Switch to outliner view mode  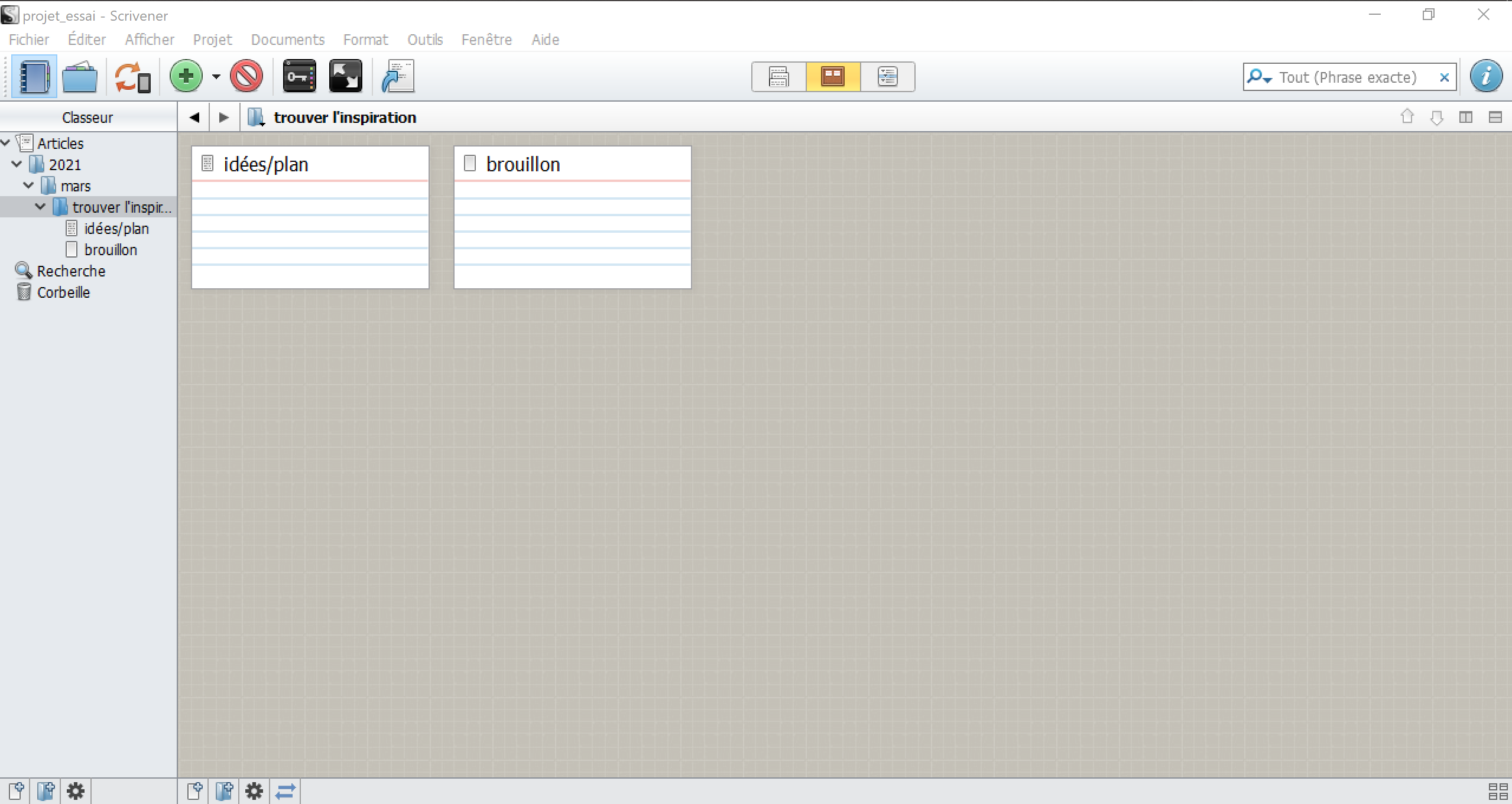coord(887,77)
